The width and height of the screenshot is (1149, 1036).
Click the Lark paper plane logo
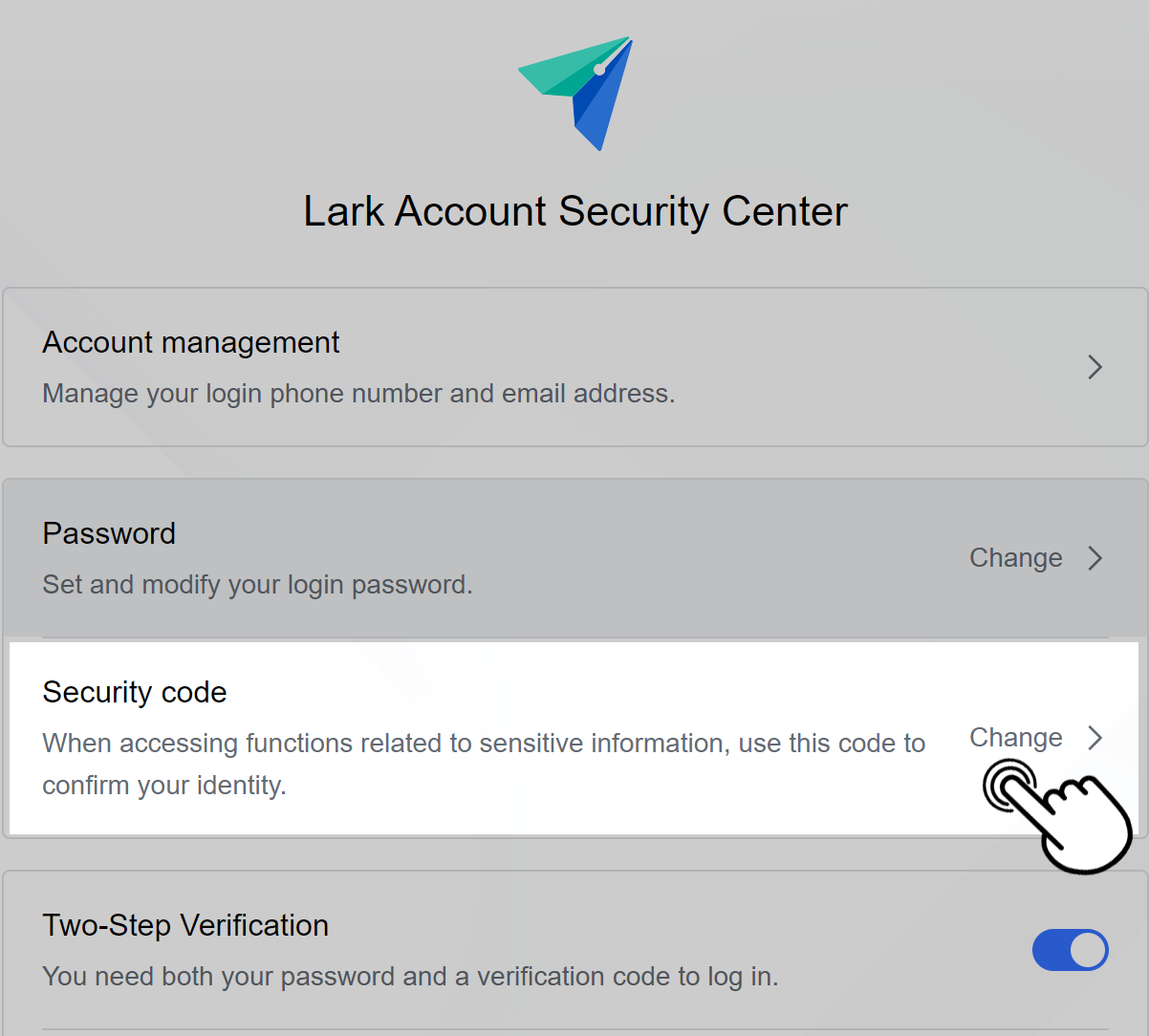coord(574,92)
